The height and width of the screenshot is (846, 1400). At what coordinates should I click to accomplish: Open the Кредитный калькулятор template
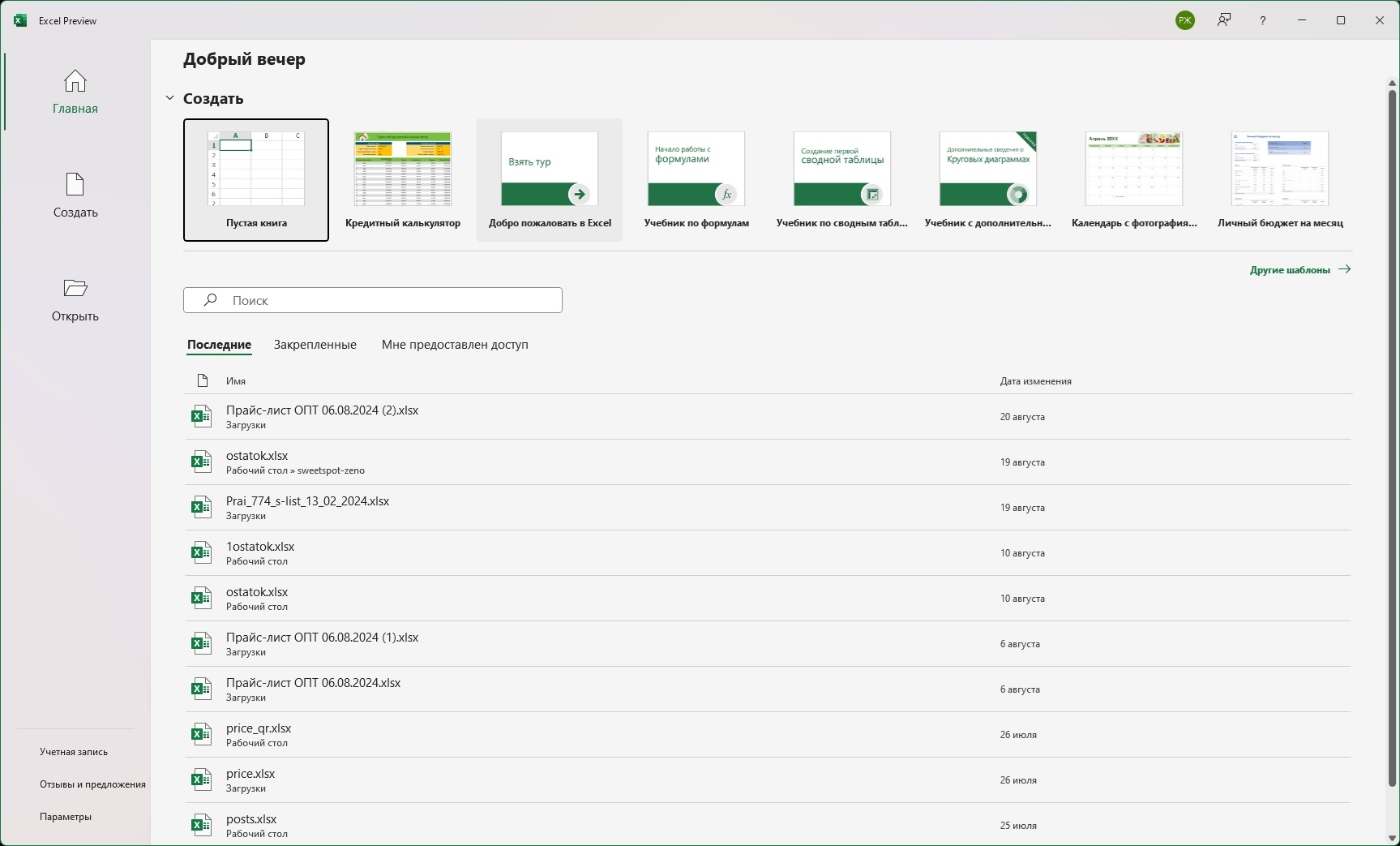click(403, 180)
